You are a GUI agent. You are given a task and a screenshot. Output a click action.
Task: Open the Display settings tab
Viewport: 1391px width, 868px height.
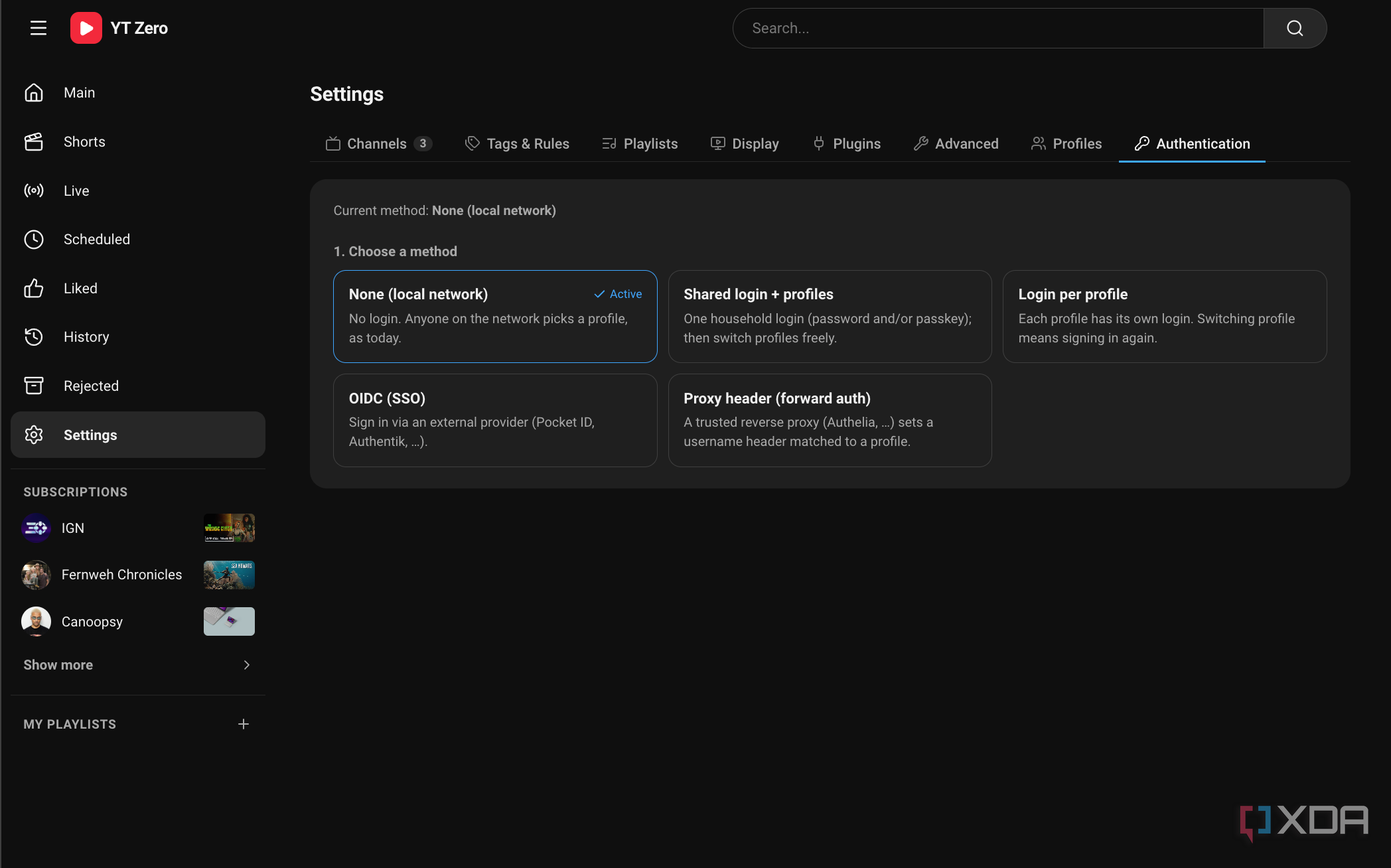click(x=745, y=144)
